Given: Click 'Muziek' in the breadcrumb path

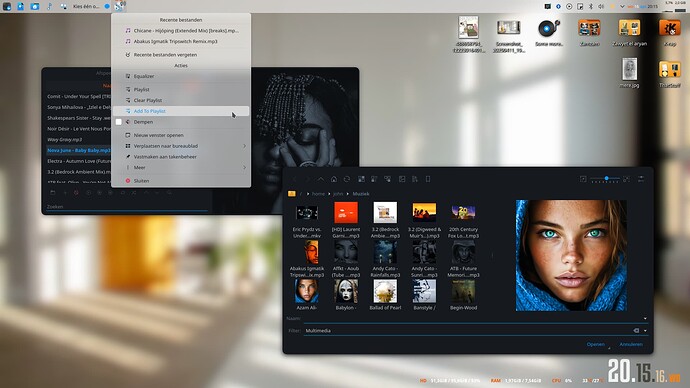Looking at the screenshot, I should [361, 194].
